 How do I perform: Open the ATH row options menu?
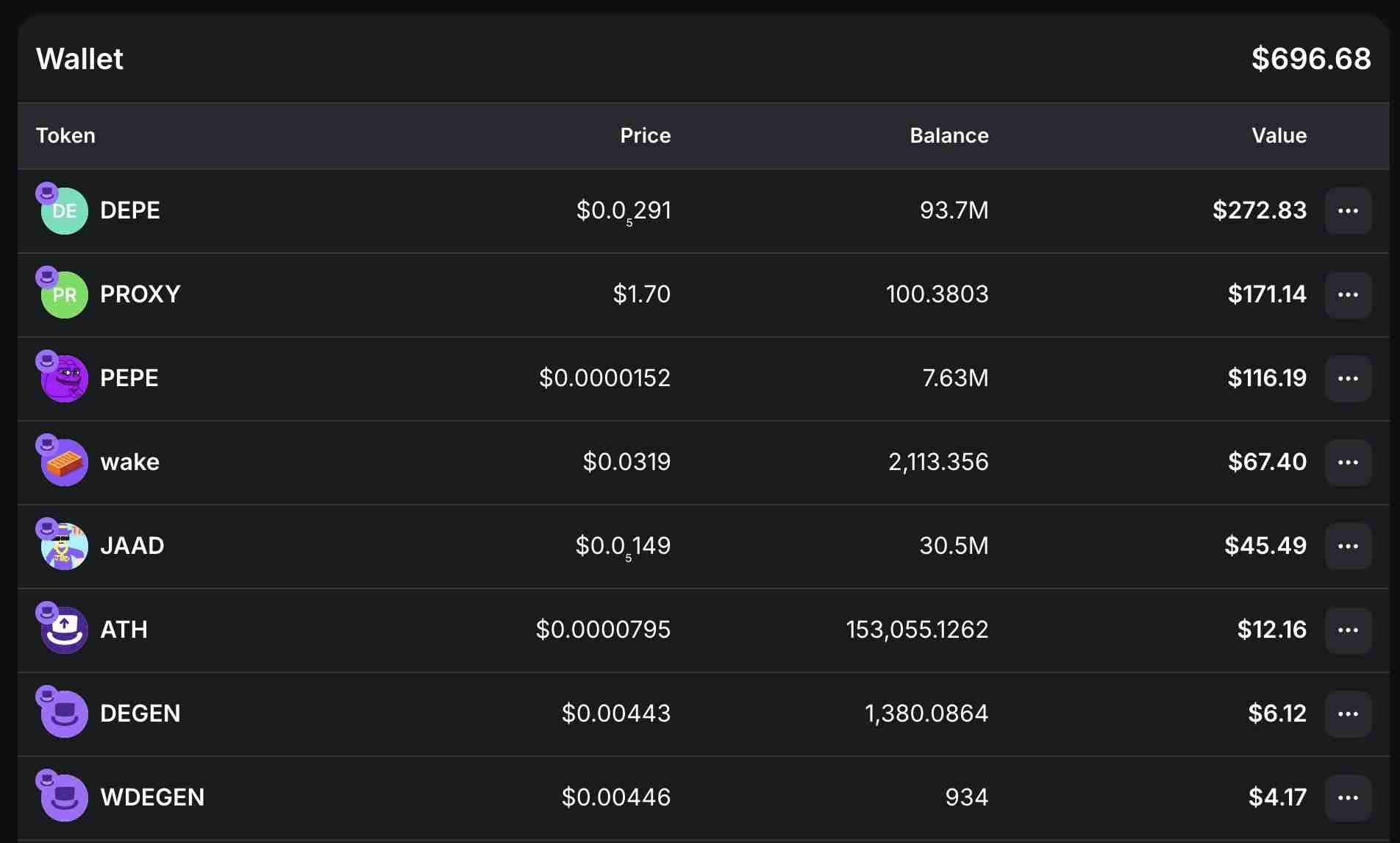click(1348, 630)
